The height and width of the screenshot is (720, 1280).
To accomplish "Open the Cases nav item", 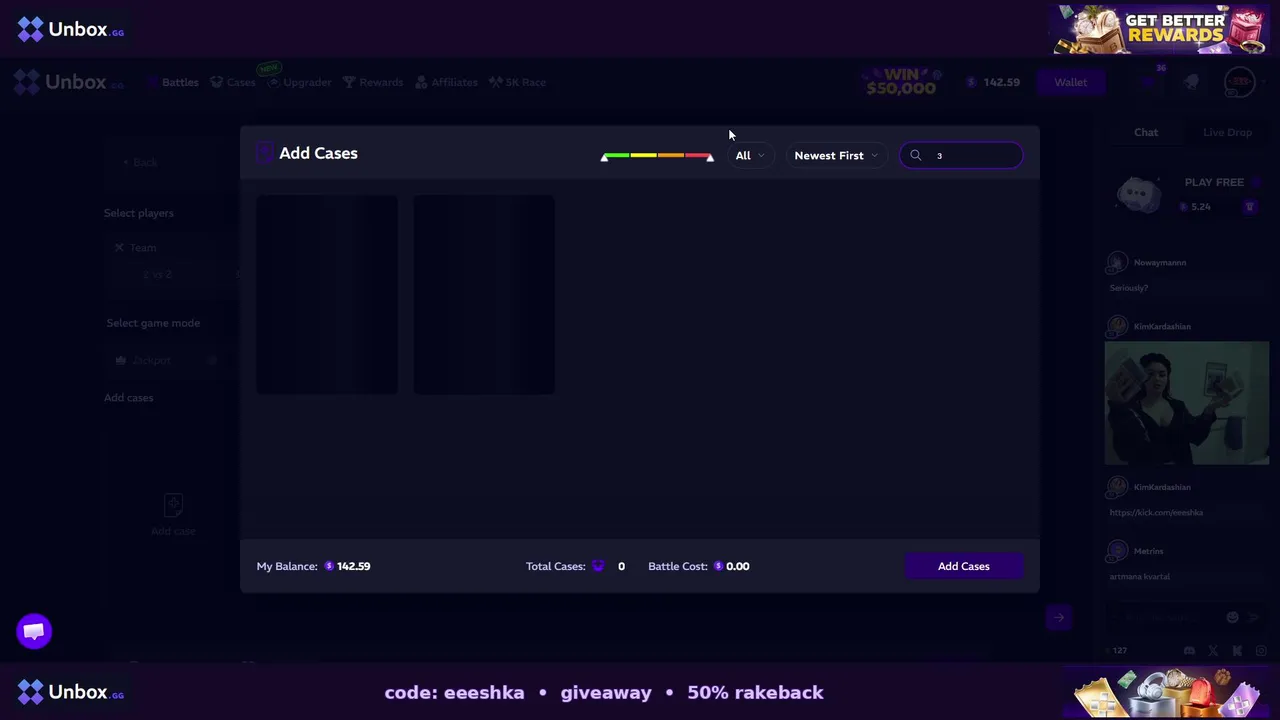I will click(x=233, y=82).
